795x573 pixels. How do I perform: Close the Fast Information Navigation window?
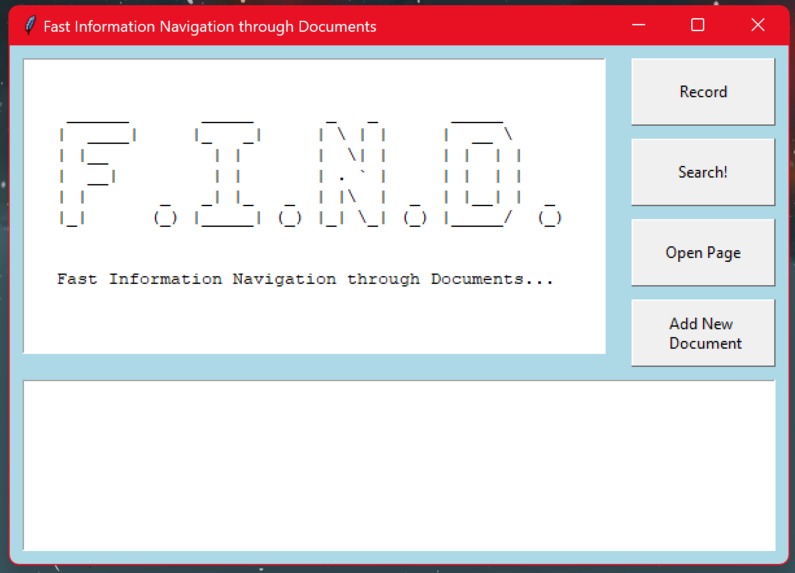coord(757,25)
